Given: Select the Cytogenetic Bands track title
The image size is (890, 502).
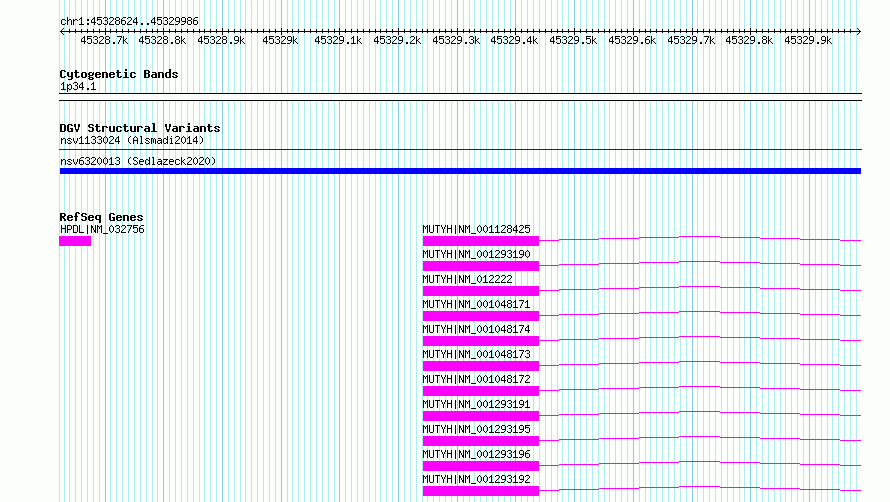Looking at the screenshot, I should coord(119,74).
